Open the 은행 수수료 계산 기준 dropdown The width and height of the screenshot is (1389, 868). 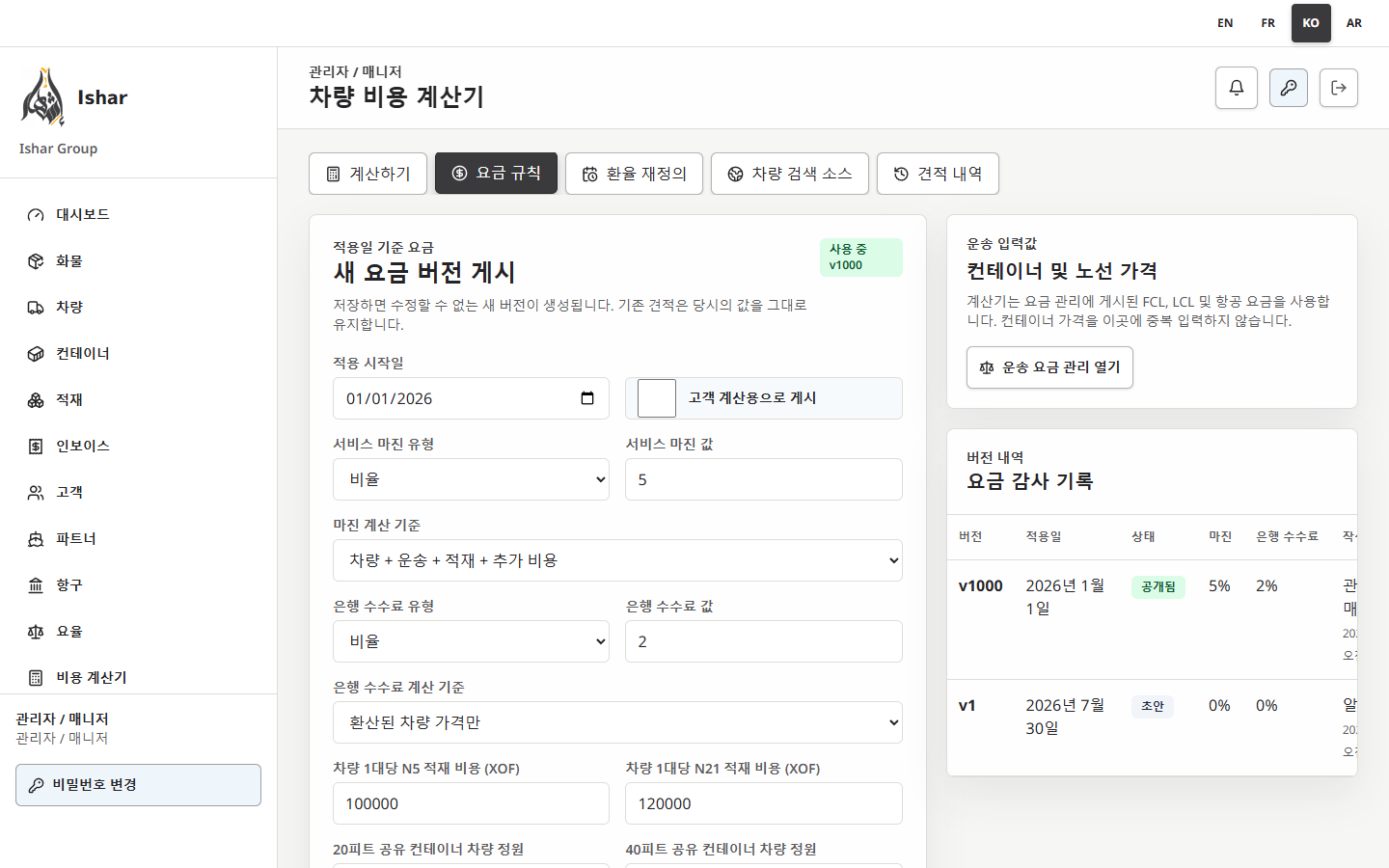[x=617, y=722]
